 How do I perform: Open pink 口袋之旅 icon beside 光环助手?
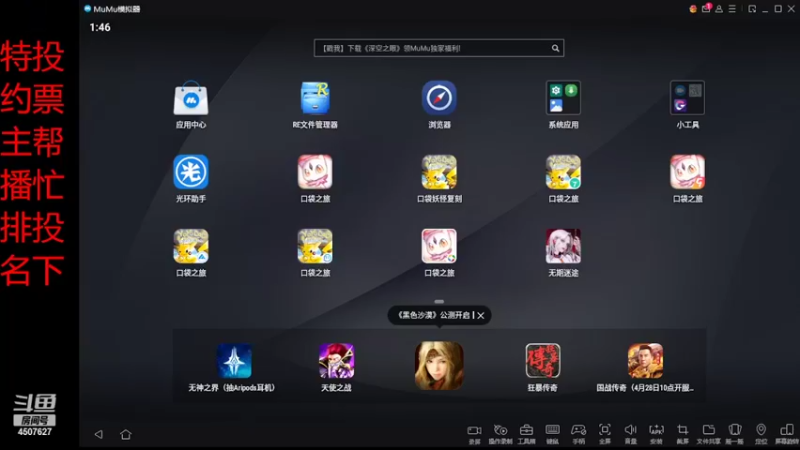[x=315, y=172]
